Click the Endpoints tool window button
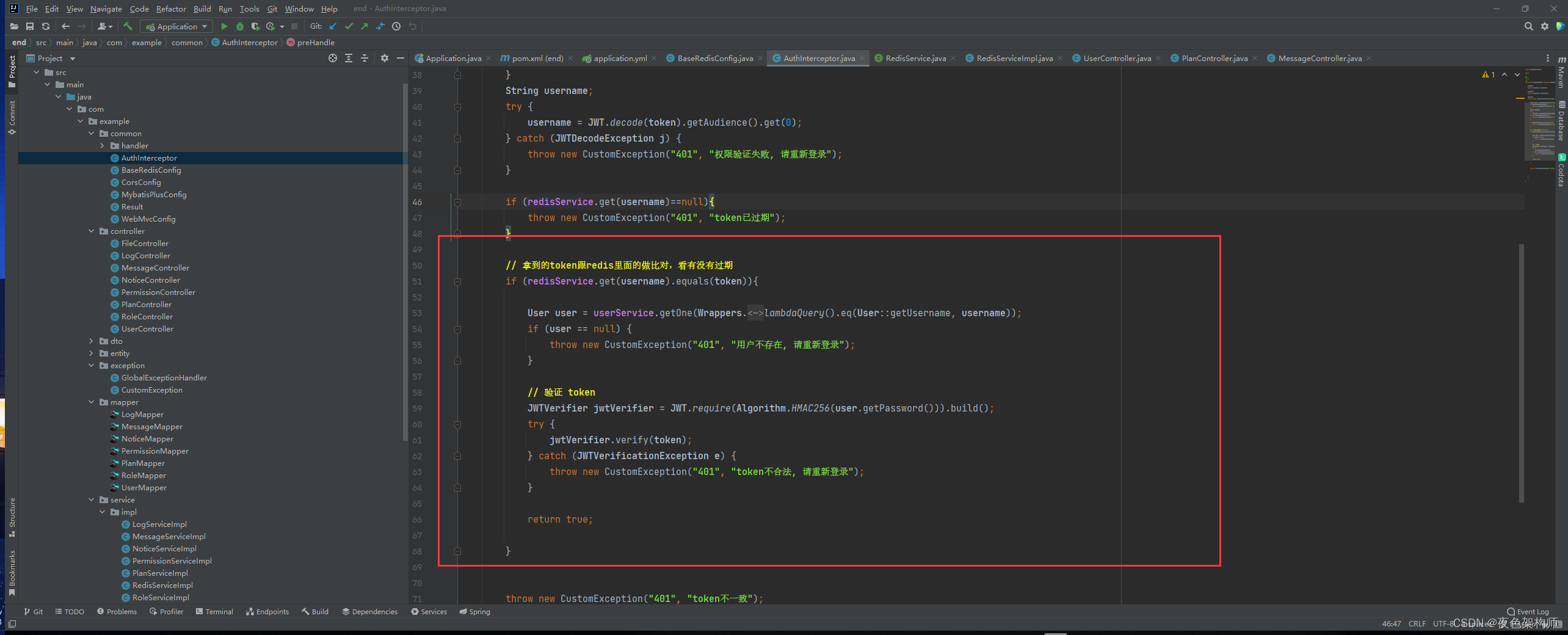This screenshot has width=1568, height=635. pyautogui.click(x=267, y=611)
